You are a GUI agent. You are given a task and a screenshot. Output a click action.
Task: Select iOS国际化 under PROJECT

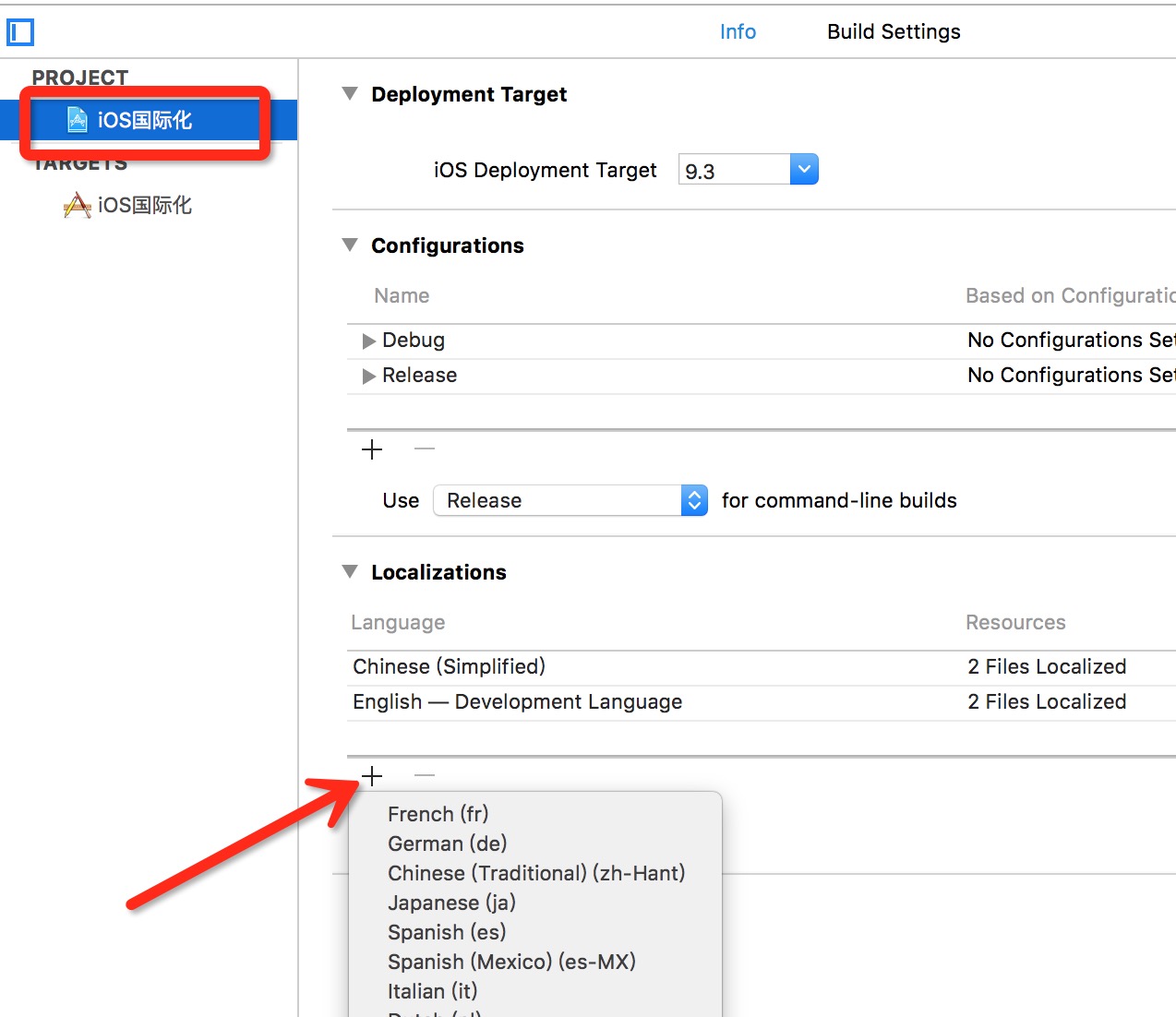tap(145, 120)
